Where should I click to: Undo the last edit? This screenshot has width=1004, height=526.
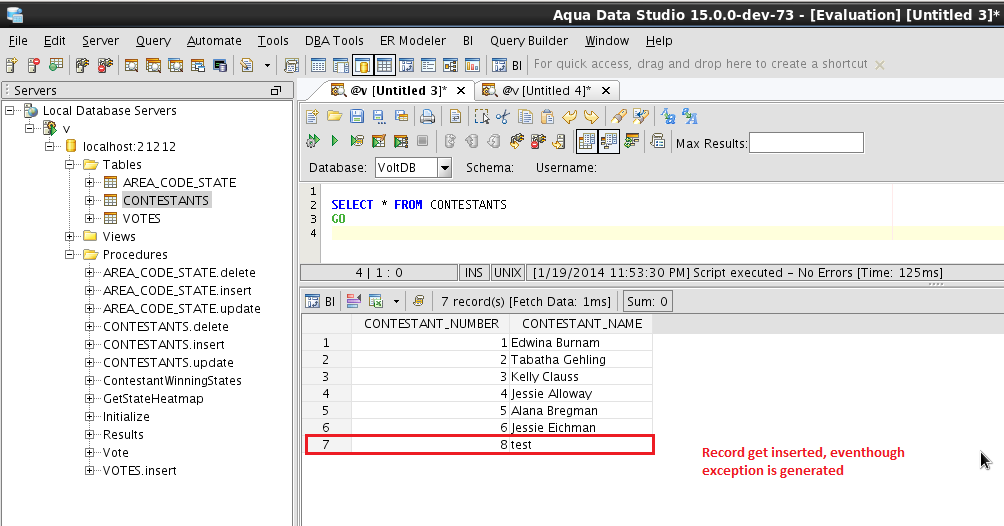pos(569,117)
